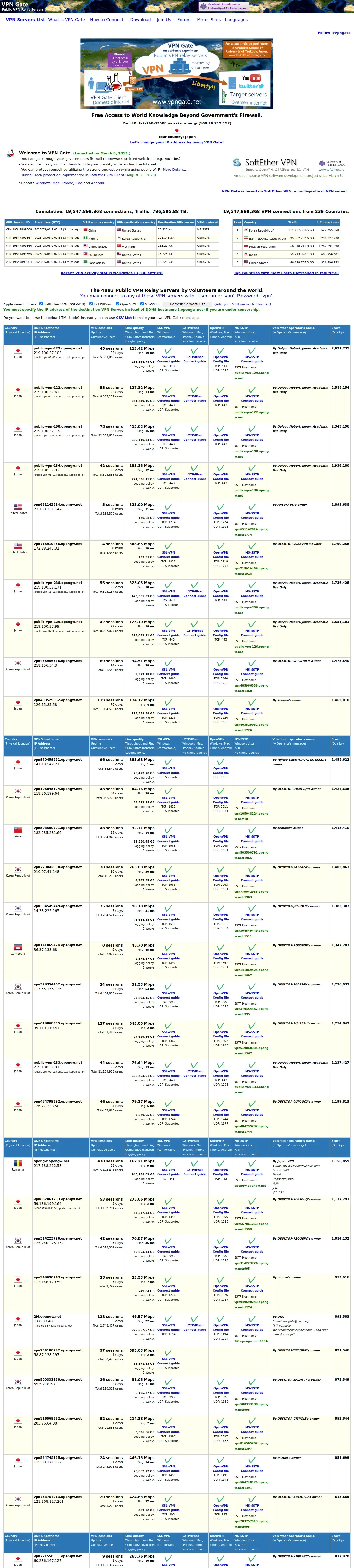Click the University of Tsukuba academic experiment badge
This screenshot has height=1568, width=354.
tap(223, 7)
